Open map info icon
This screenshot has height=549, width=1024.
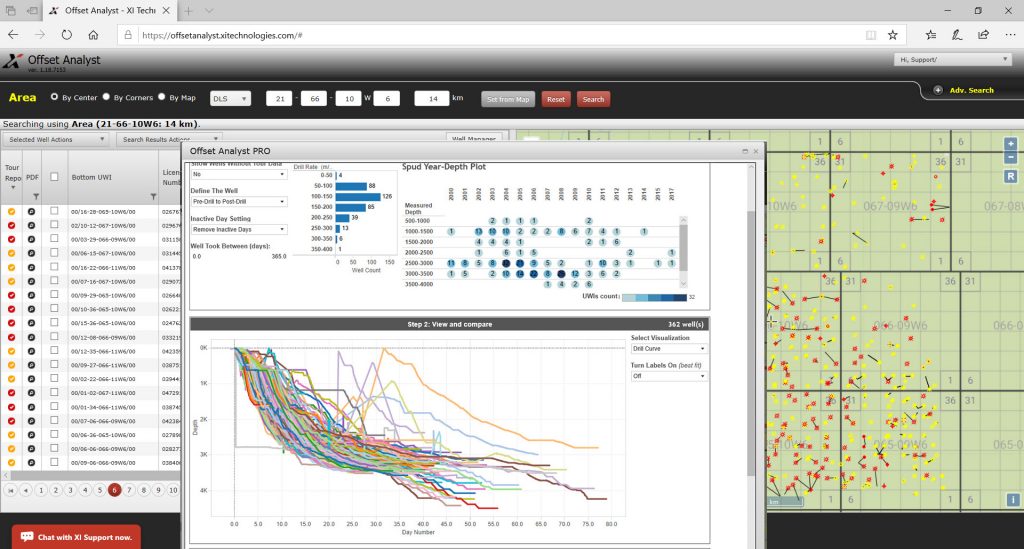click(x=1013, y=500)
